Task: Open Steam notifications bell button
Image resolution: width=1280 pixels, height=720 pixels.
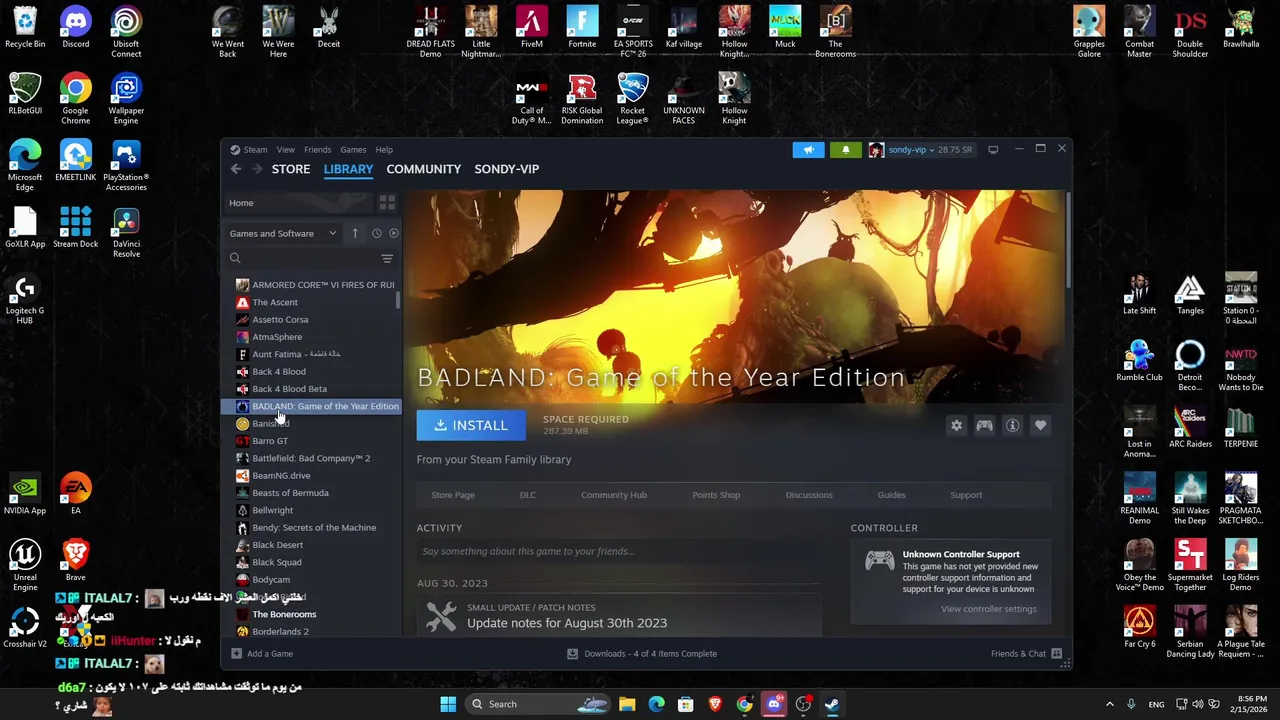Action: pyautogui.click(x=845, y=150)
